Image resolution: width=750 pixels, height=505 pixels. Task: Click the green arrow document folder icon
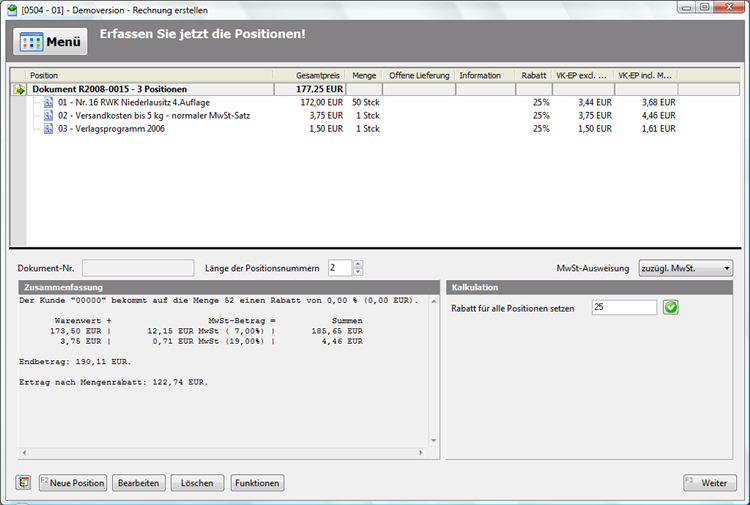tap(19, 90)
